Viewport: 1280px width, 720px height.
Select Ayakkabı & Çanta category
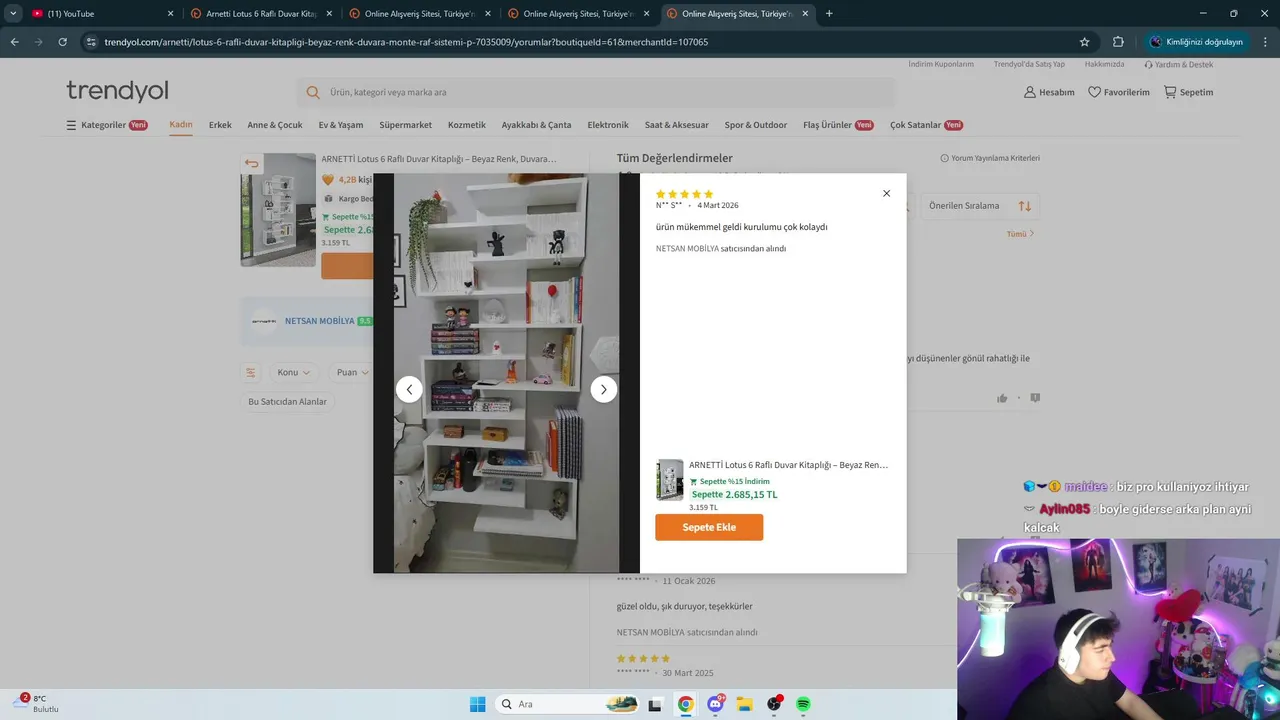coord(536,125)
